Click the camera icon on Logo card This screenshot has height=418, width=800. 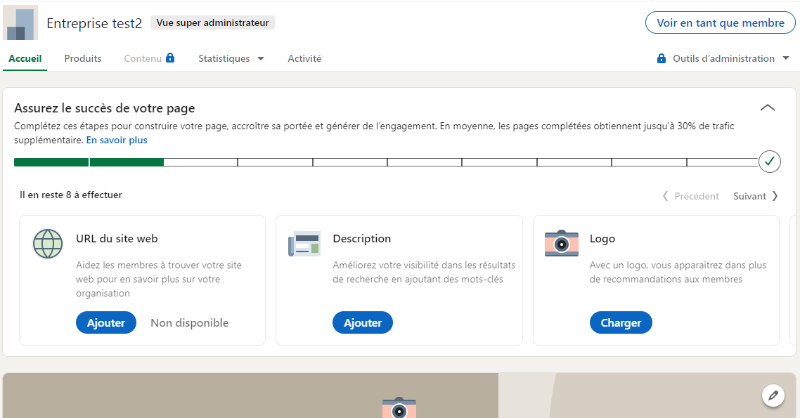(x=561, y=243)
